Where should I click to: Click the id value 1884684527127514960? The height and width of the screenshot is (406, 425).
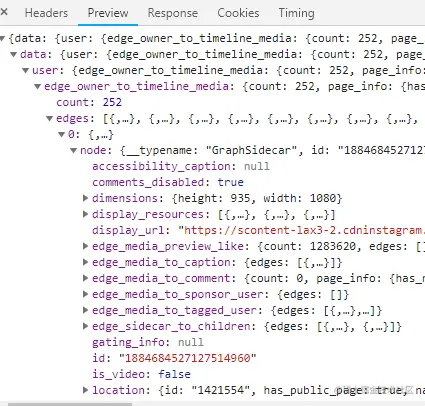[x=188, y=358]
